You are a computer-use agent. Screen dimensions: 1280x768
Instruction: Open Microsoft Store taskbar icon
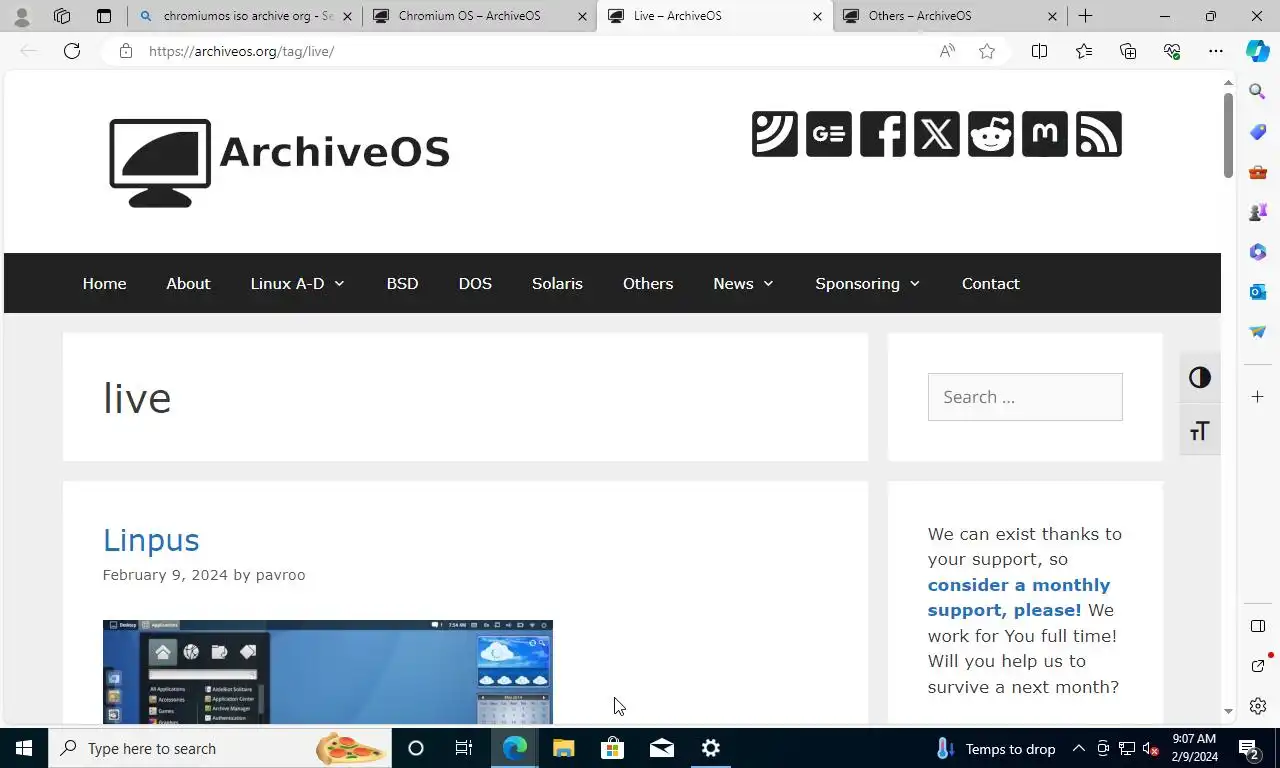pos(613,748)
